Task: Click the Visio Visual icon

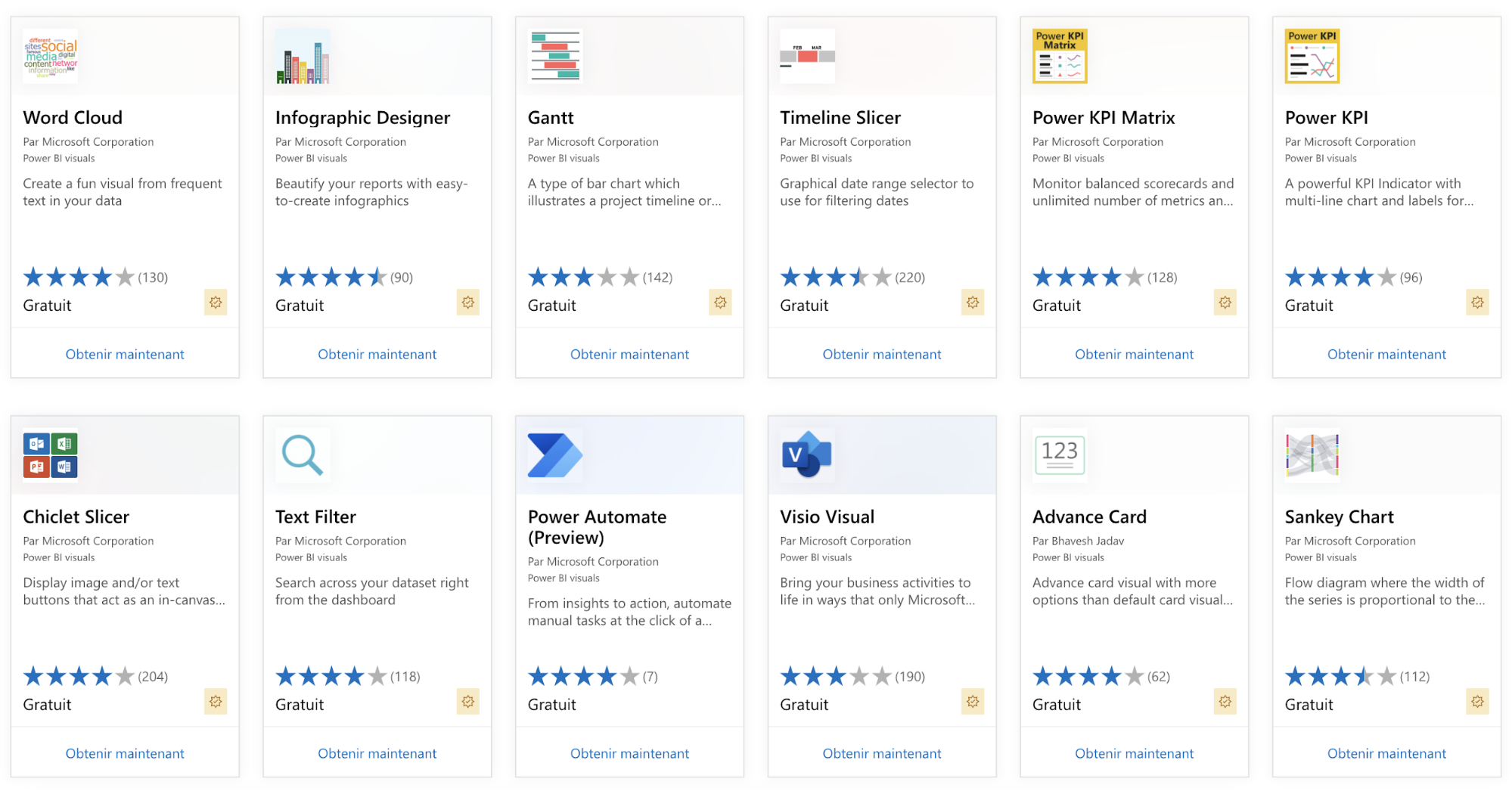Action: click(x=808, y=455)
